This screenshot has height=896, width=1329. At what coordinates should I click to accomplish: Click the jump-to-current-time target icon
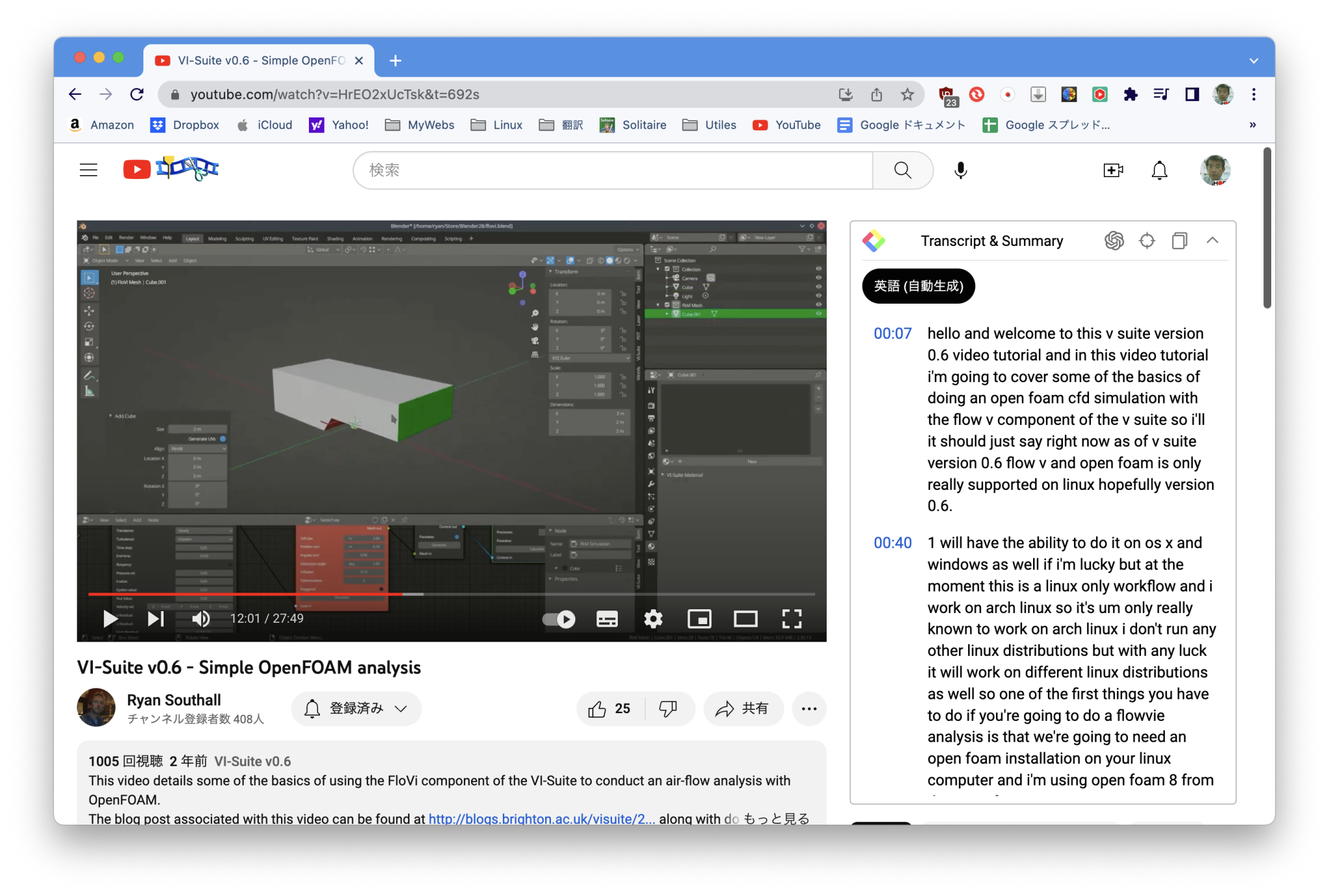(x=1147, y=241)
